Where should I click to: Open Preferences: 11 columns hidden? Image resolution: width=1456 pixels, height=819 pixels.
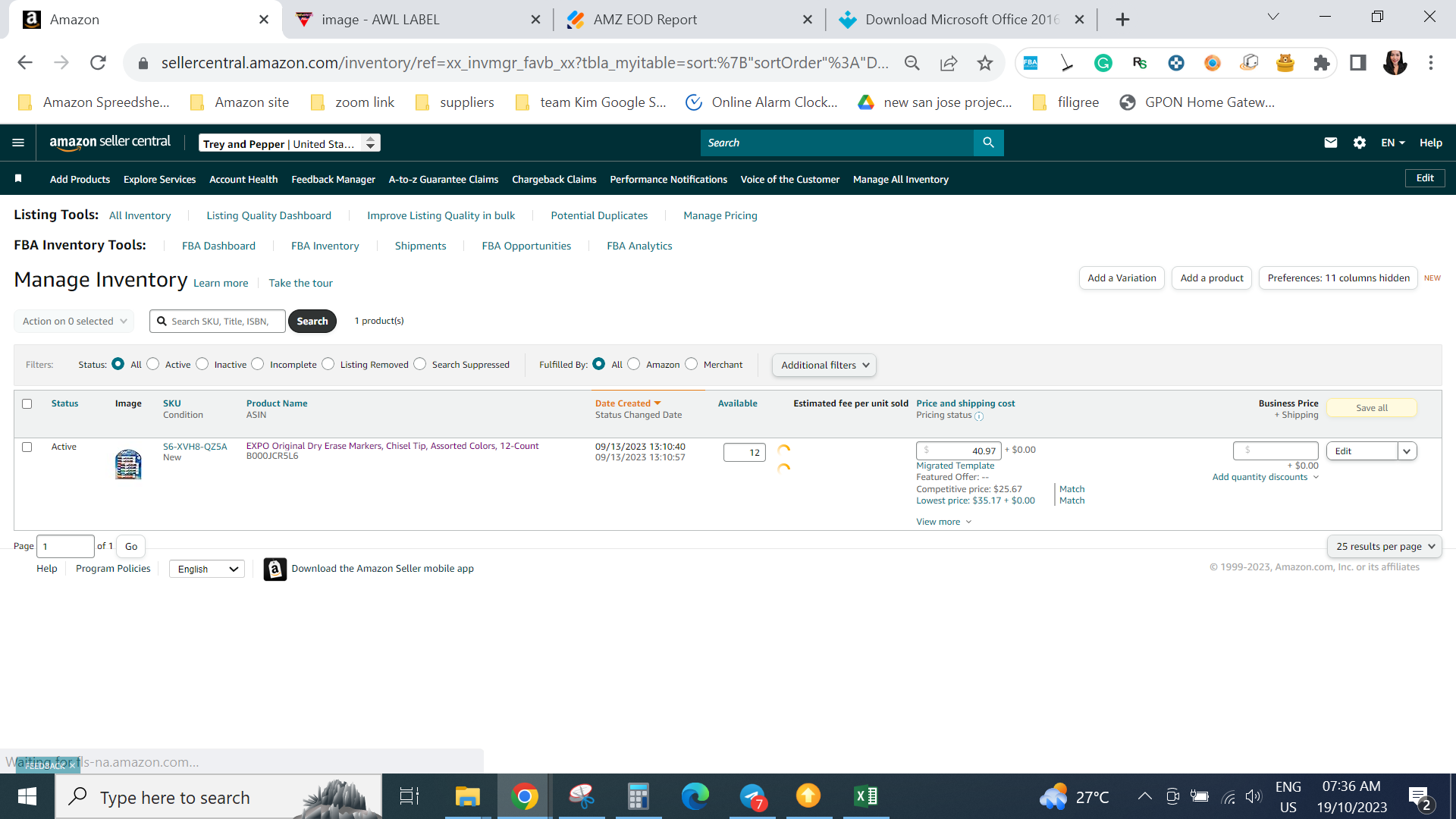[1338, 278]
